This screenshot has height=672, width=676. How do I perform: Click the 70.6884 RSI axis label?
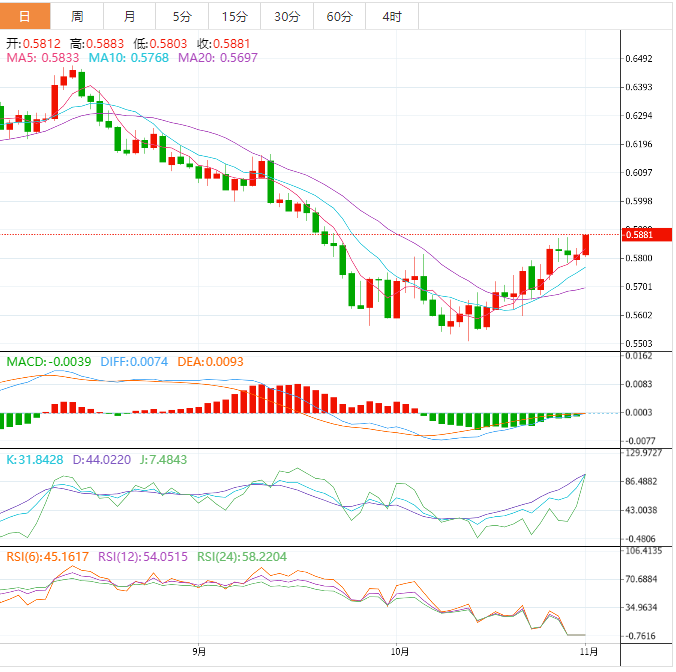pos(642,579)
